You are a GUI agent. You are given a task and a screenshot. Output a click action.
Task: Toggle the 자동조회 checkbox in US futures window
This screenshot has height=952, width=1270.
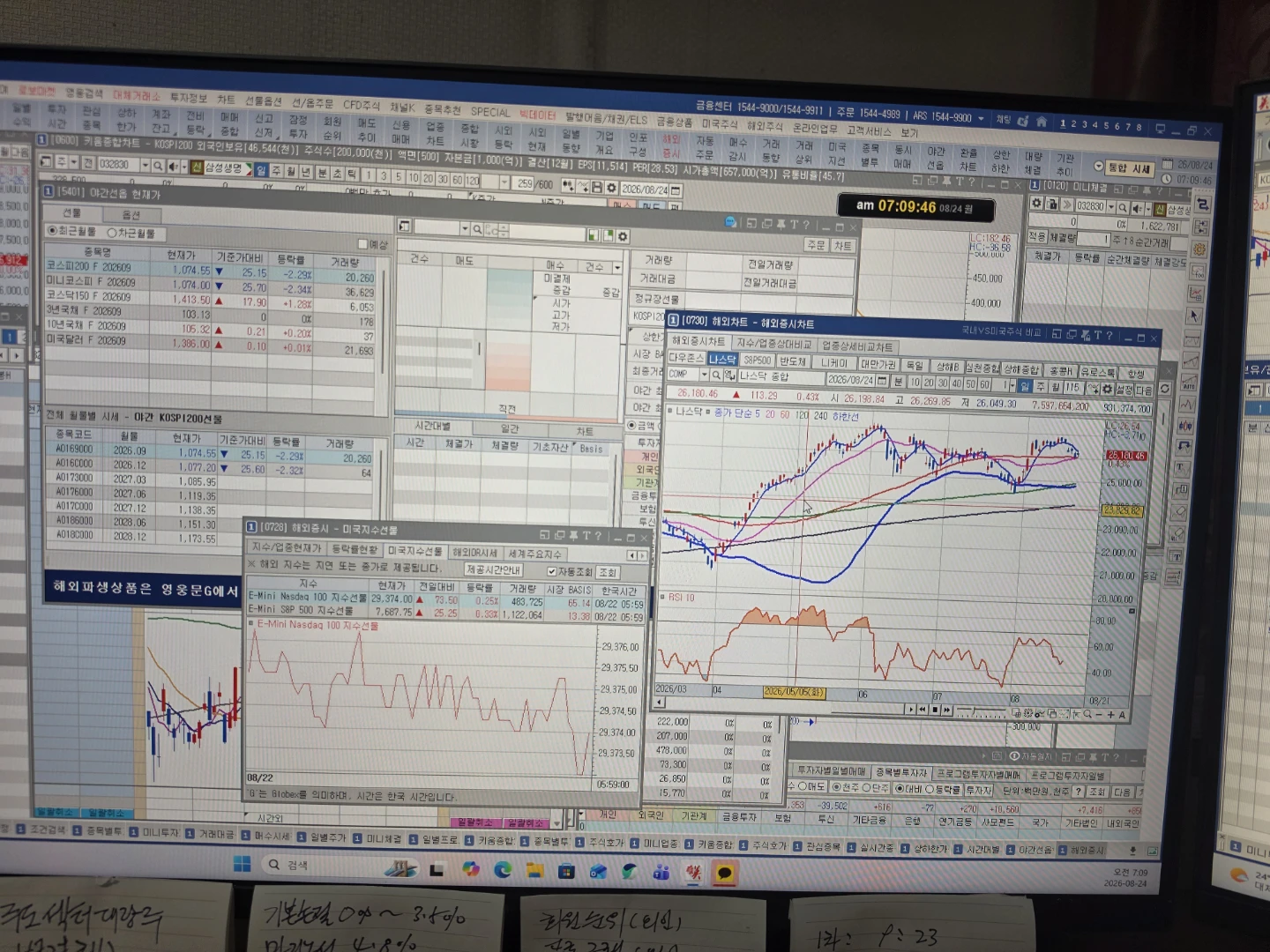tap(552, 571)
